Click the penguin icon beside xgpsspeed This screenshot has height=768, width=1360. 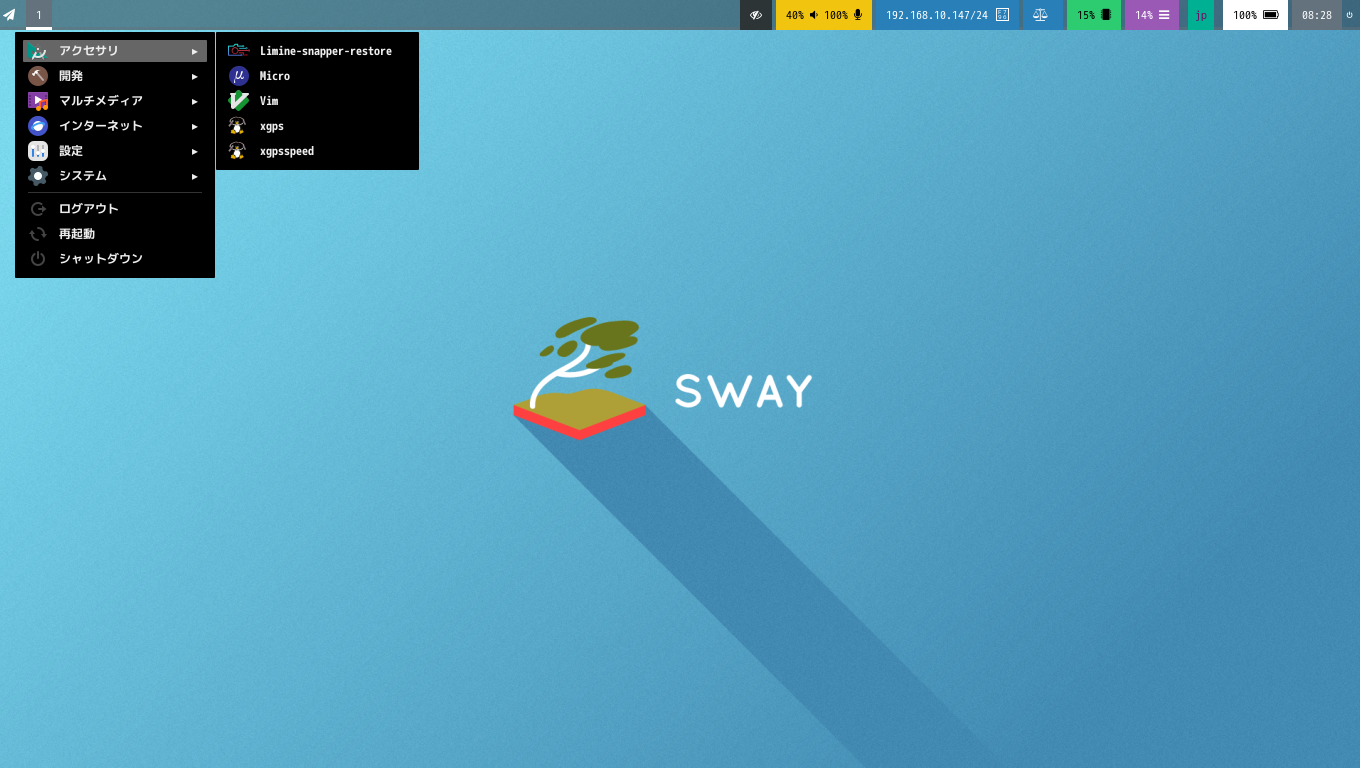(237, 151)
